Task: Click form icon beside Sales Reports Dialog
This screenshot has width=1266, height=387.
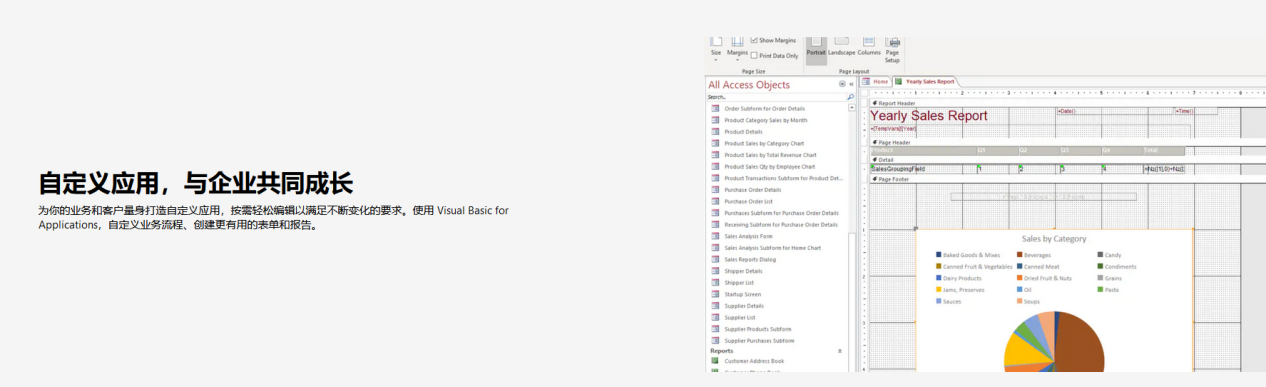Action: tap(715, 259)
